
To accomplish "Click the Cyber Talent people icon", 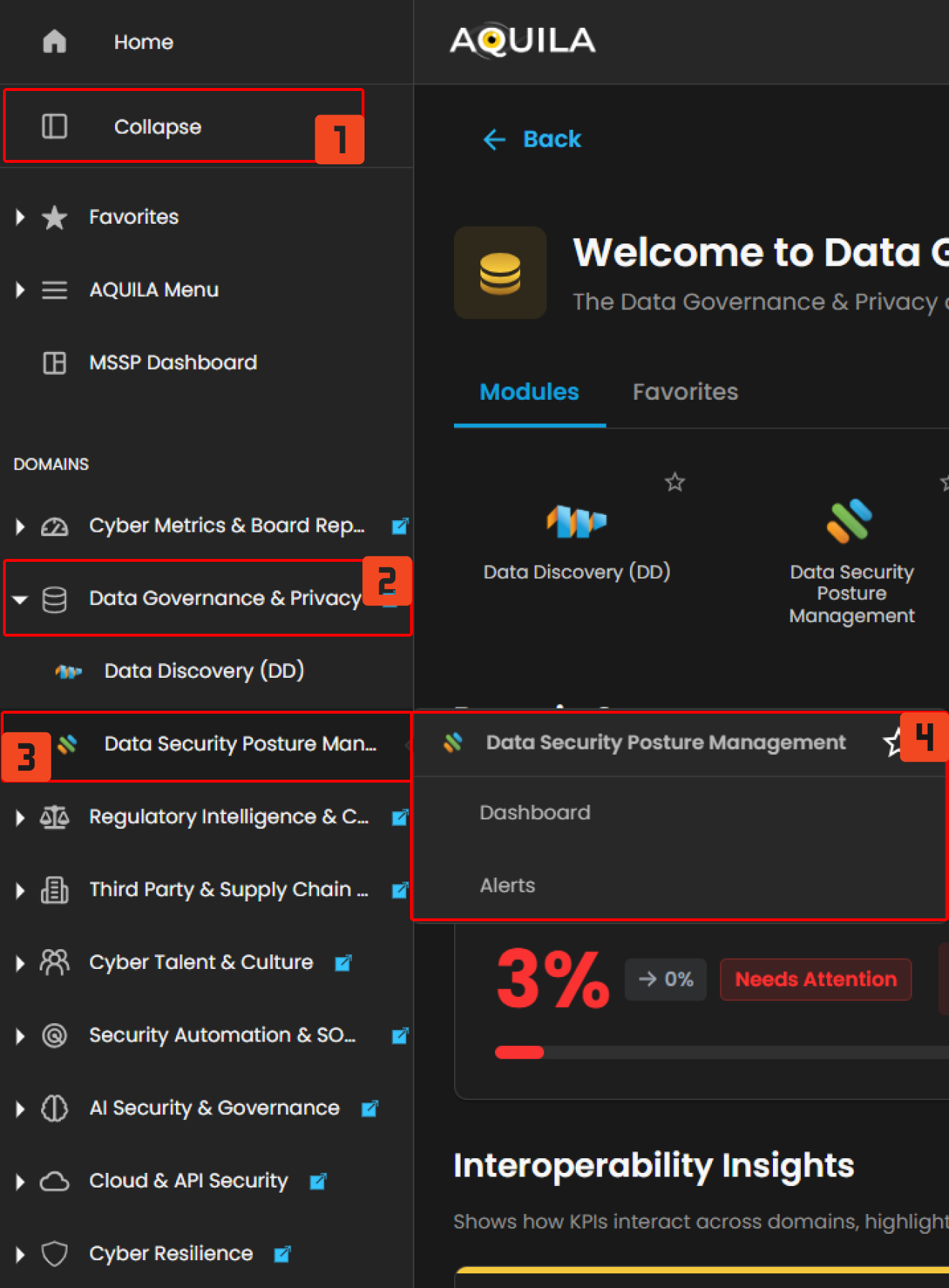I will pos(54,962).
